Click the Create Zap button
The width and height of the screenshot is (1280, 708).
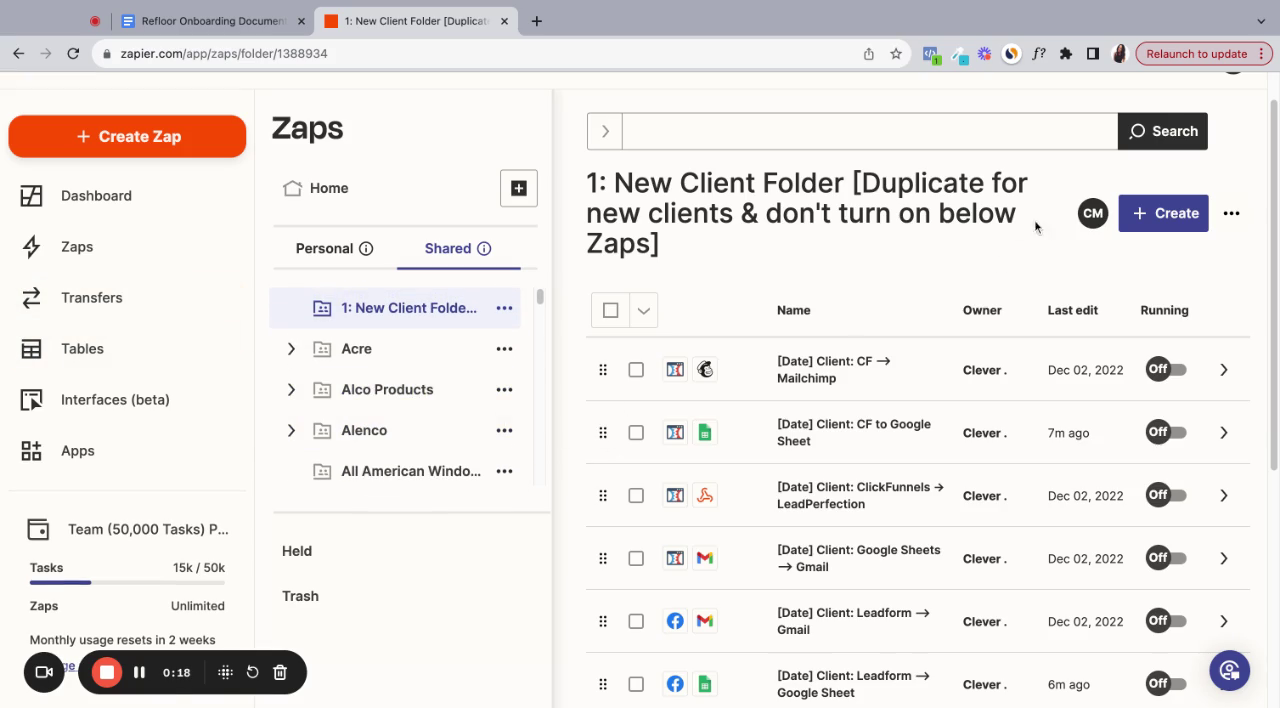pyautogui.click(x=127, y=137)
